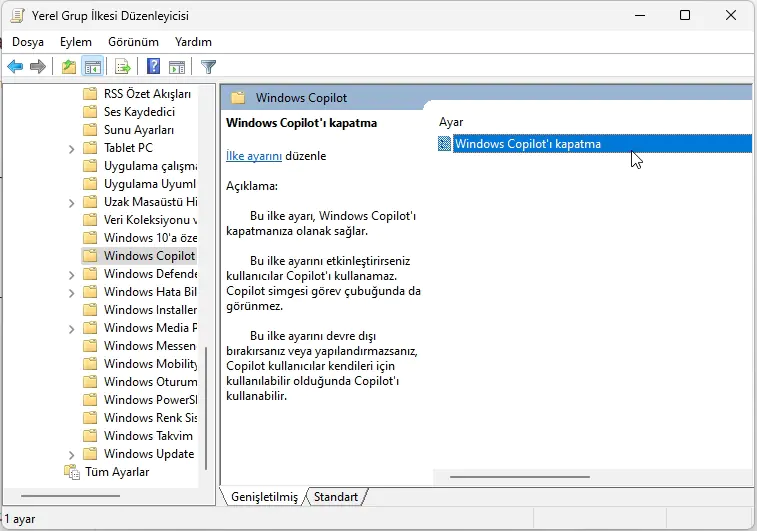Select the 'Windows Copilot'ı kapatma' setting row
Viewport: 757px width, 531px height.
[594, 143]
